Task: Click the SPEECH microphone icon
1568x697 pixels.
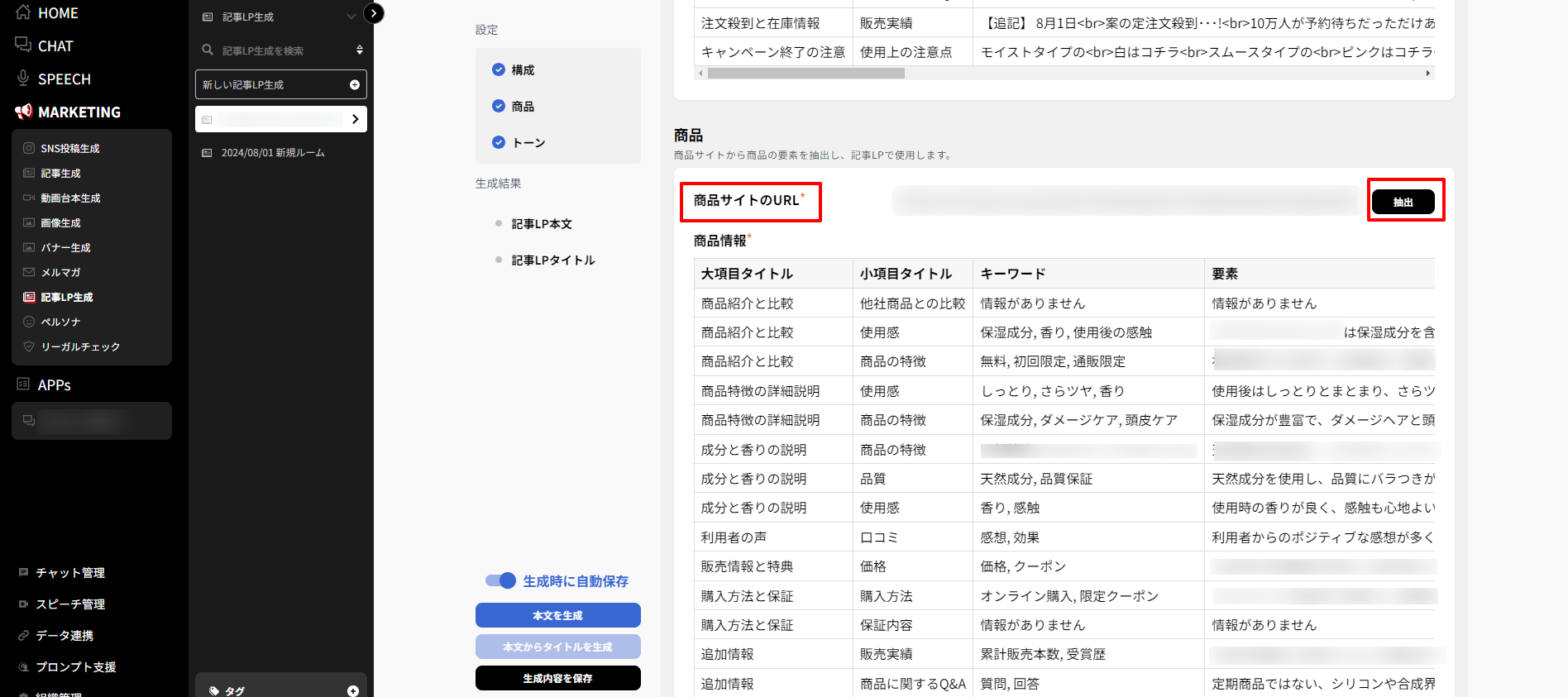Action: pos(23,79)
